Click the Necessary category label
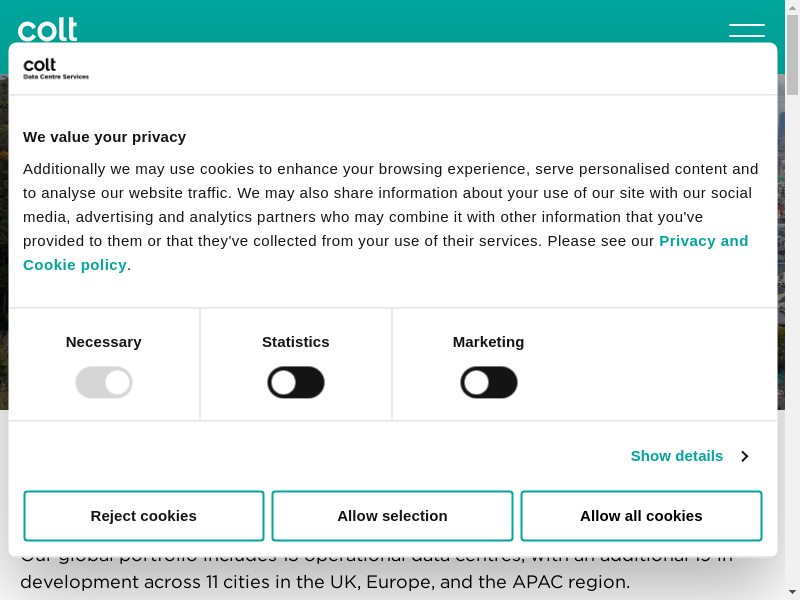Screen dimensions: 800x600 pos(104,342)
